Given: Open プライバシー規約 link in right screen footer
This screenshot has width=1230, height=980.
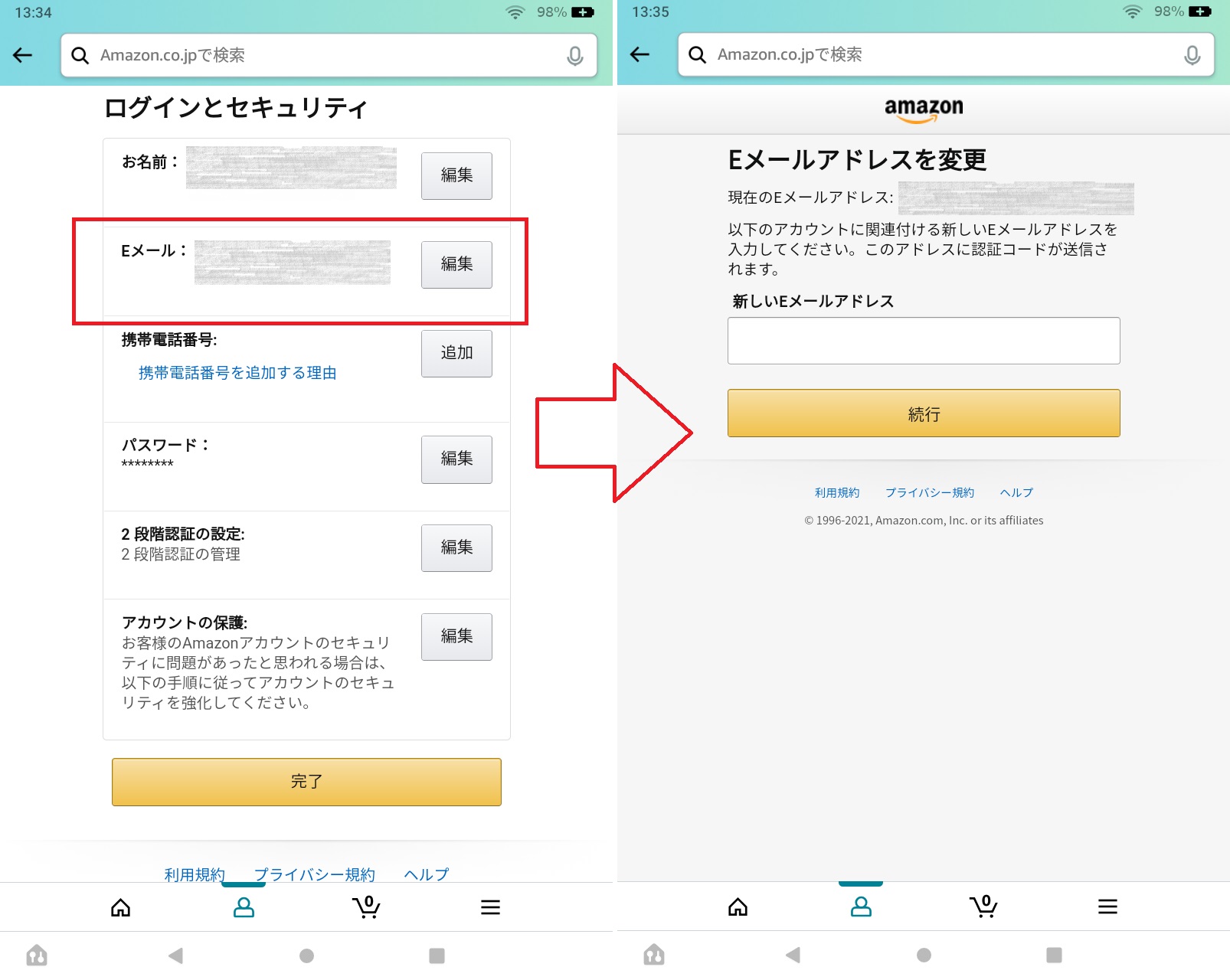Looking at the screenshot, I should click(x=930, y=492).
